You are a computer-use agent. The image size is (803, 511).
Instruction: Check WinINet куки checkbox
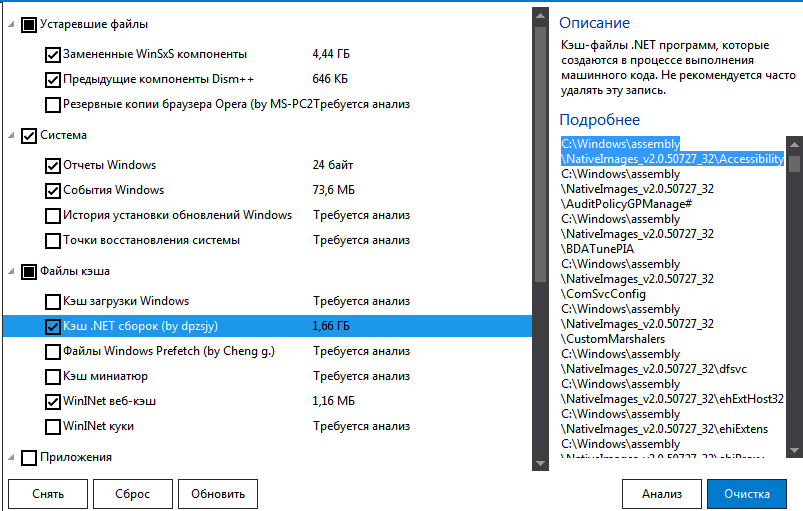[53, 426]
